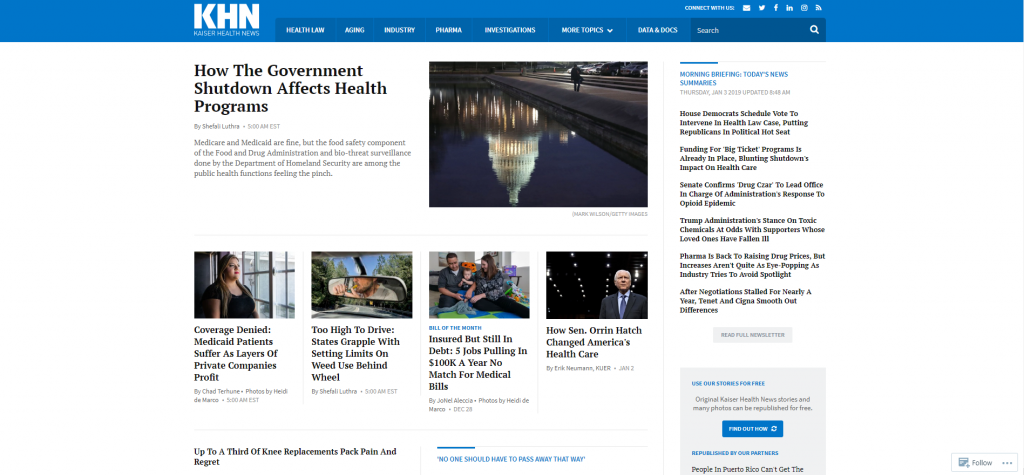Select the Health Law nav item
The image size is (1024, 475).
coord(305,30)
